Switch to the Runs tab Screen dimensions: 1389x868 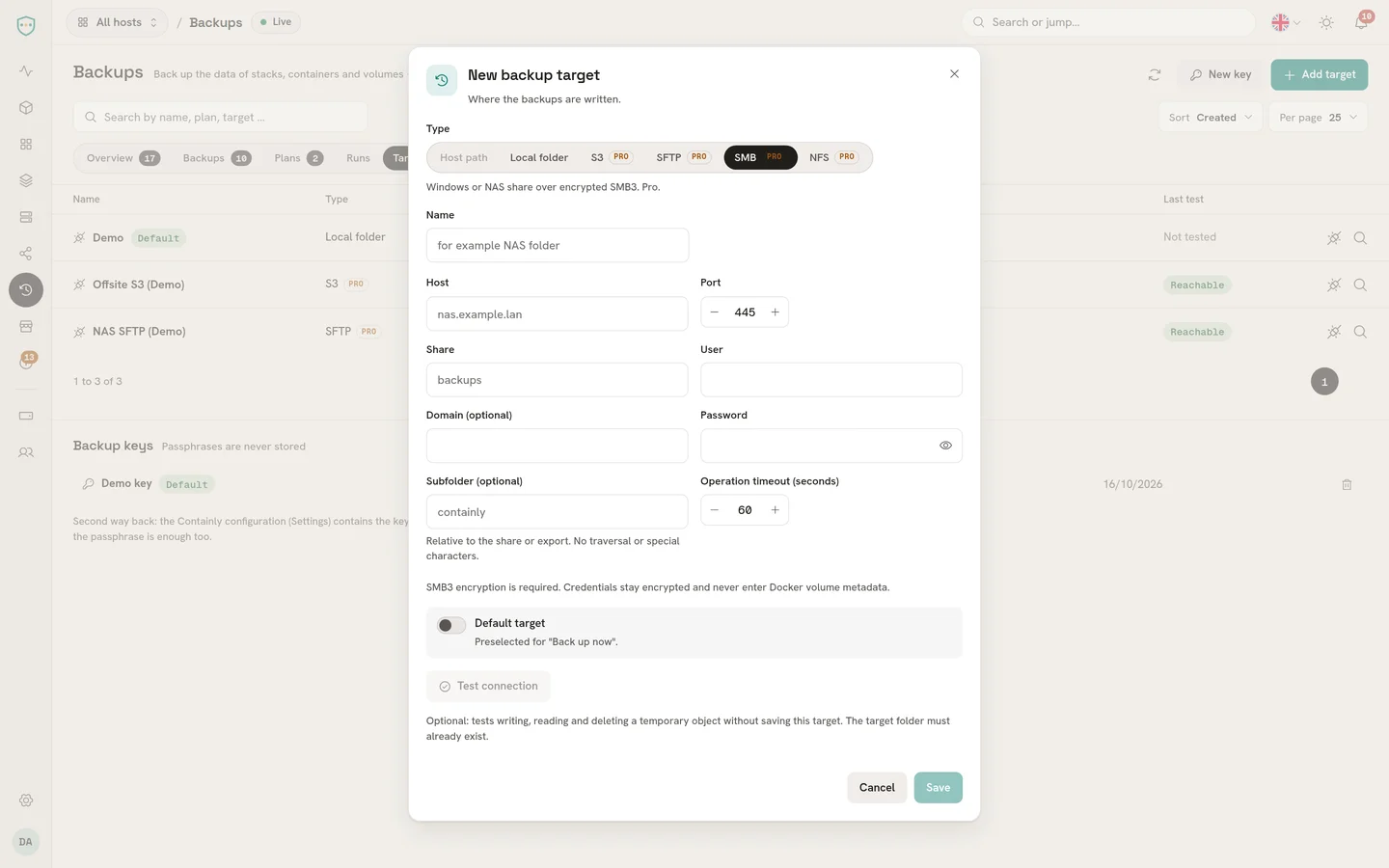tap(358, 158)
